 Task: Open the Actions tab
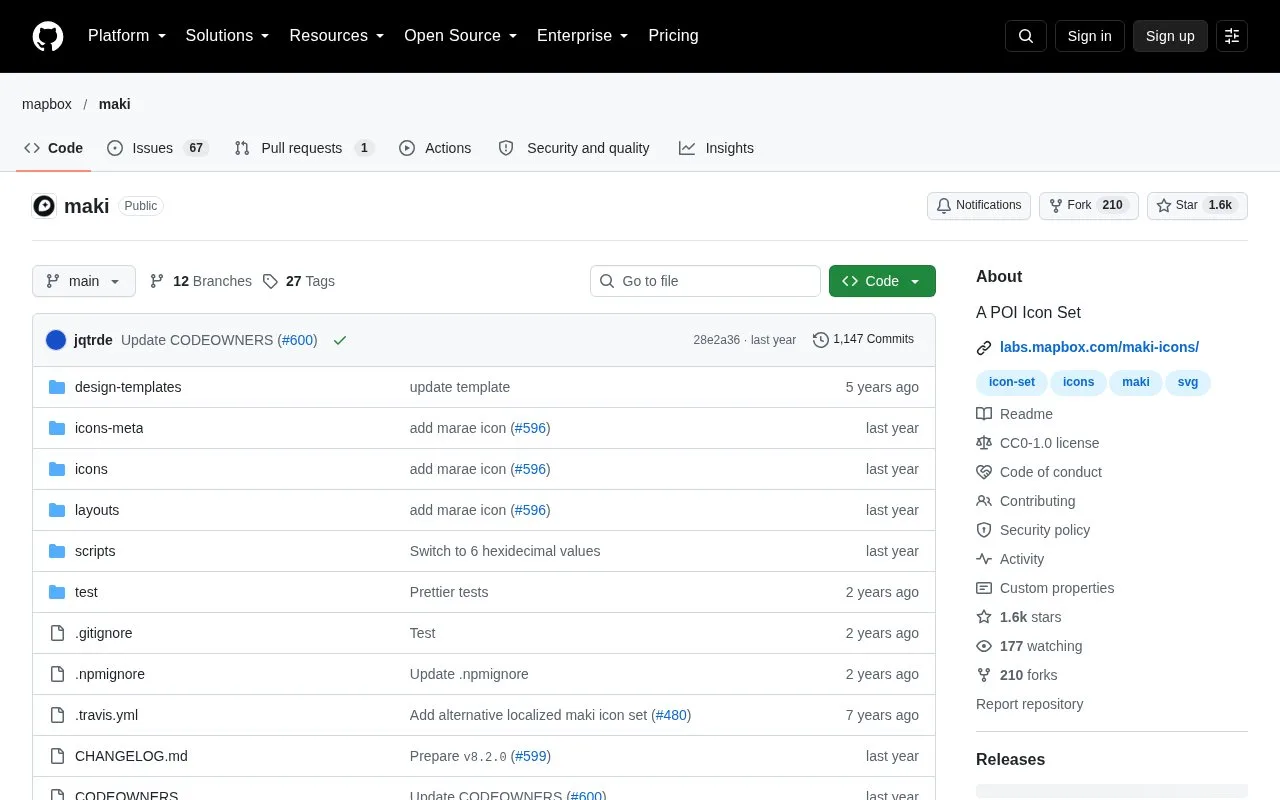click(435, 148)
